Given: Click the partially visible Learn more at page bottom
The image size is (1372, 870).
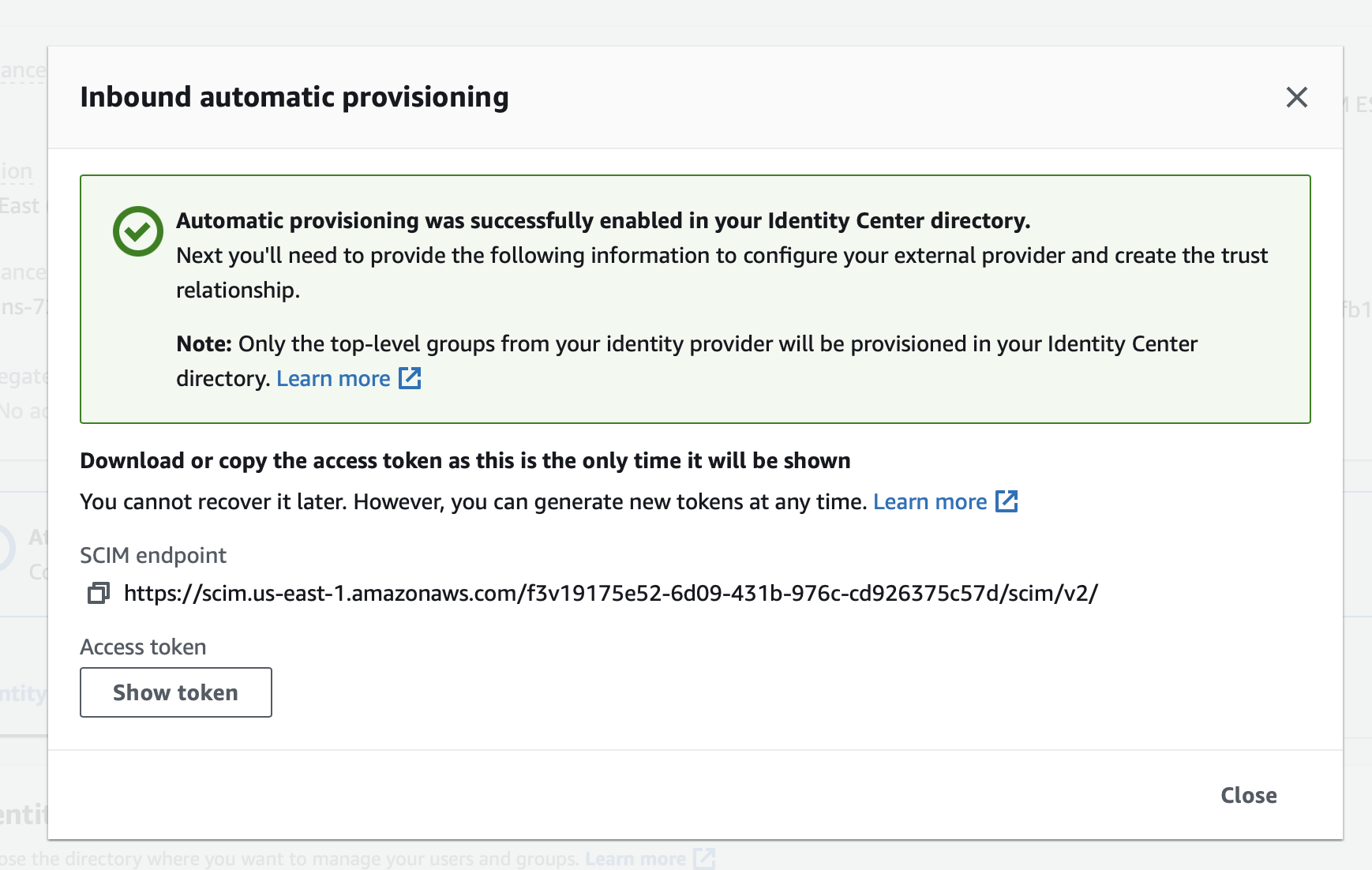Looking at the screenshot, I should point(636,858).
